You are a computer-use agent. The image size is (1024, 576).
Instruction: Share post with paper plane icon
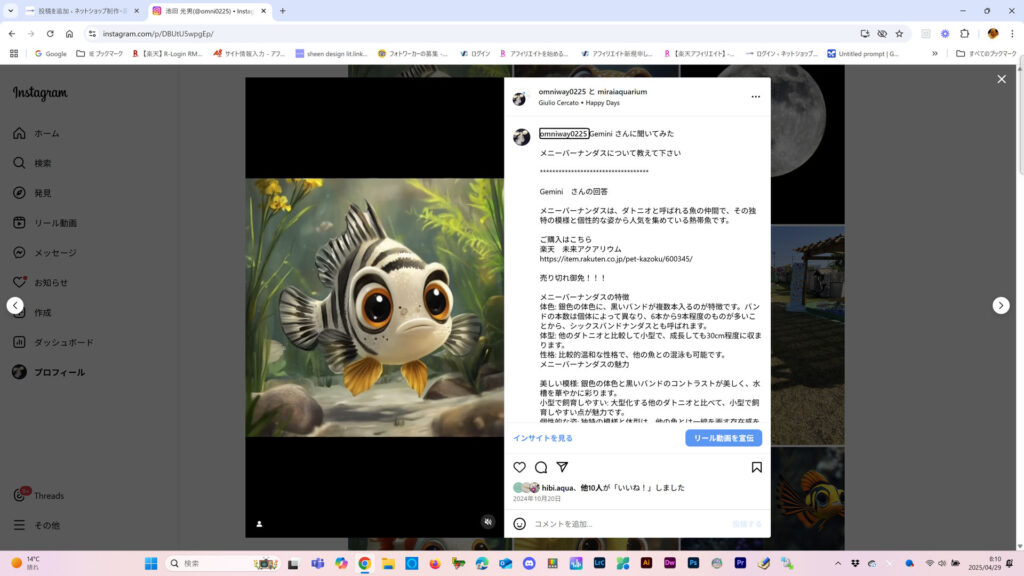(x=562, y=467)
